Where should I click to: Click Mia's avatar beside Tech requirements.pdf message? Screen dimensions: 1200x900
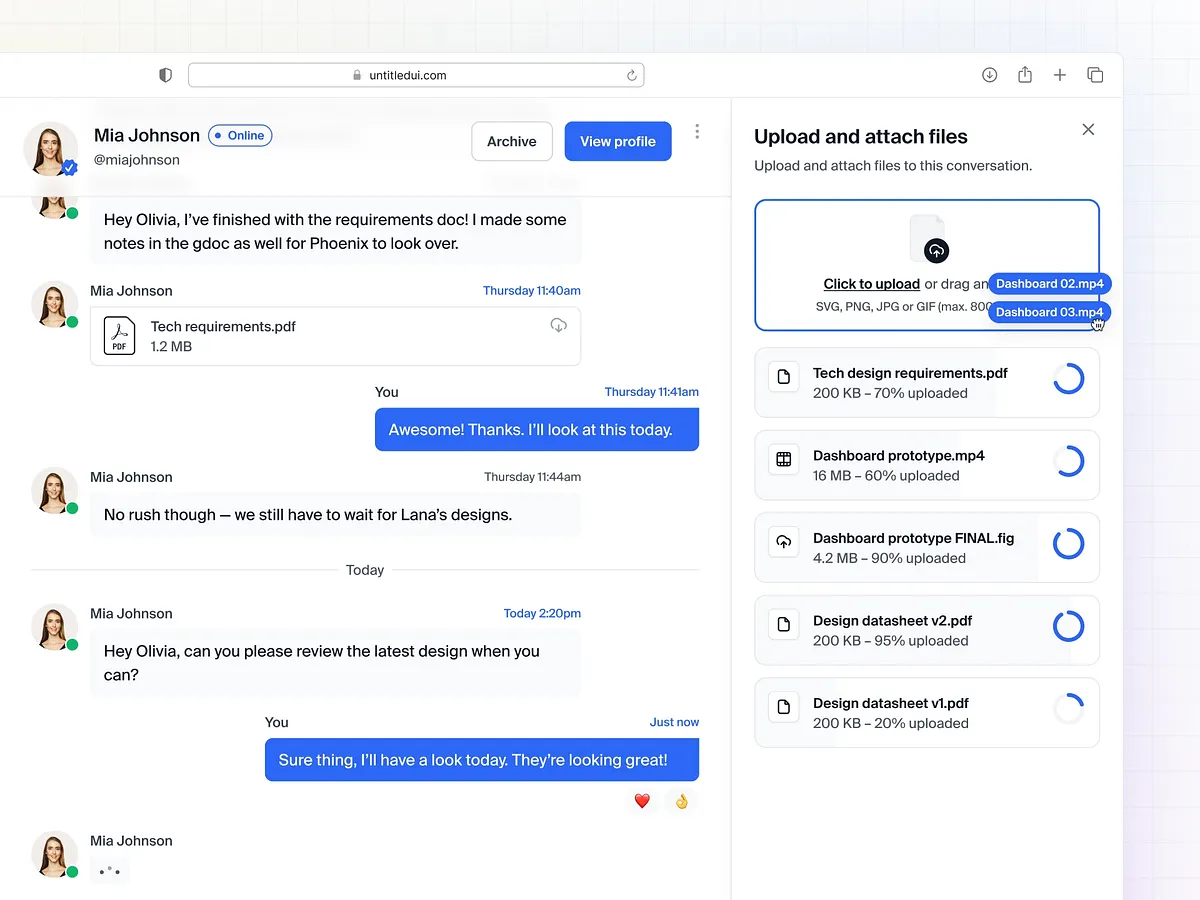coord(55,305)
